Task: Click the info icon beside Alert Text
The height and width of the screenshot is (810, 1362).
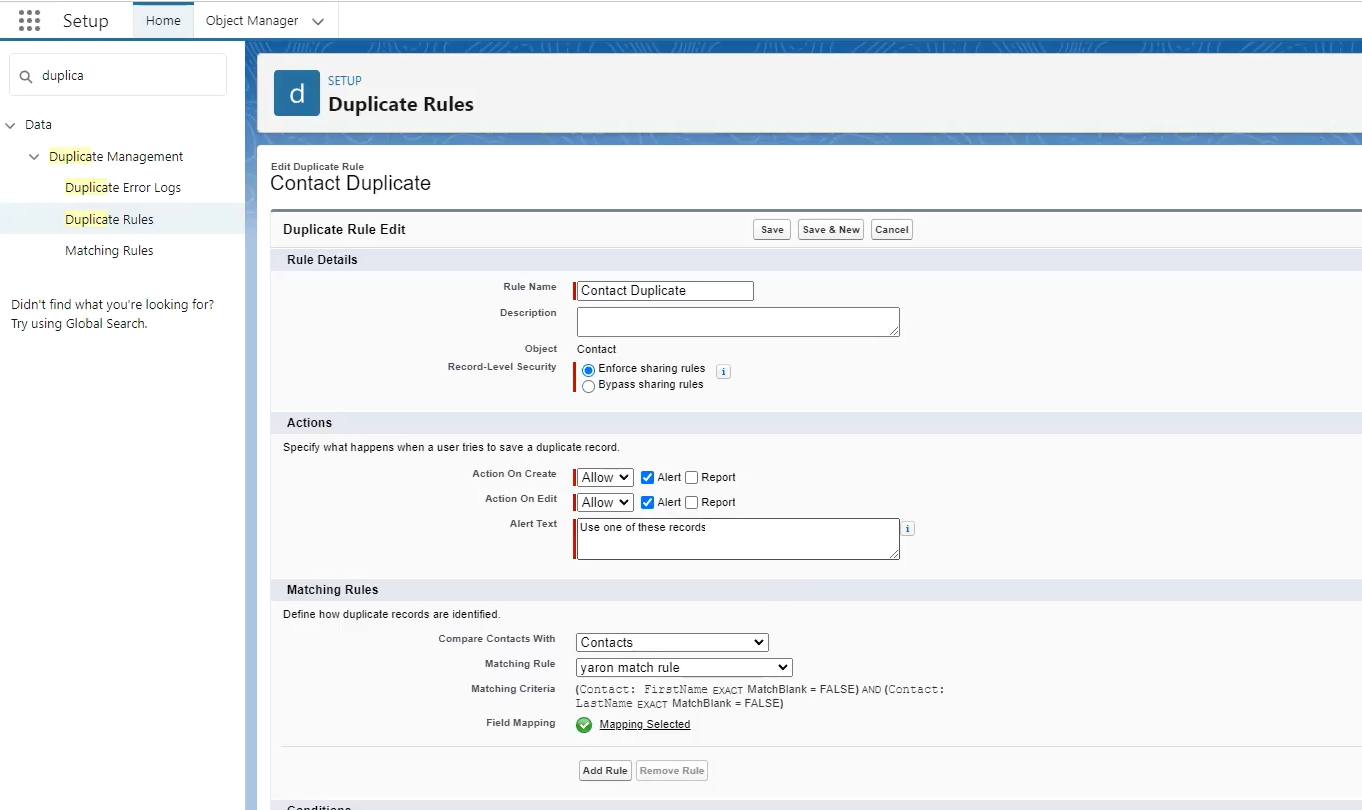Action: 908,528
